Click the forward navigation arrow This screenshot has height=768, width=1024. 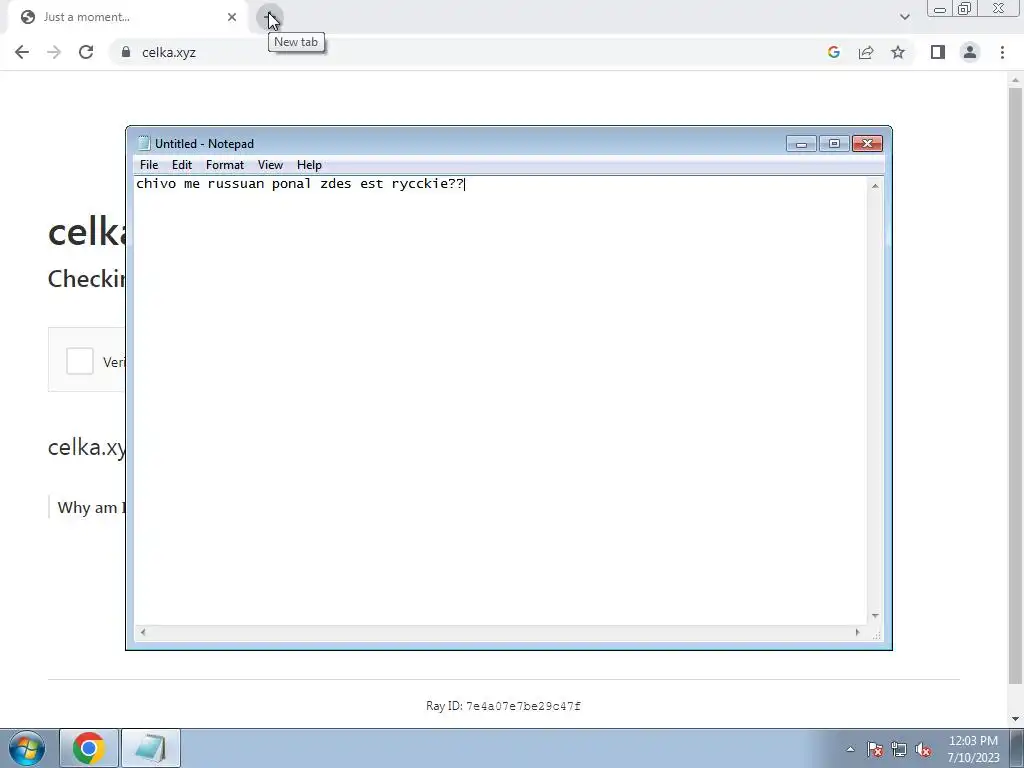point(54,52)
